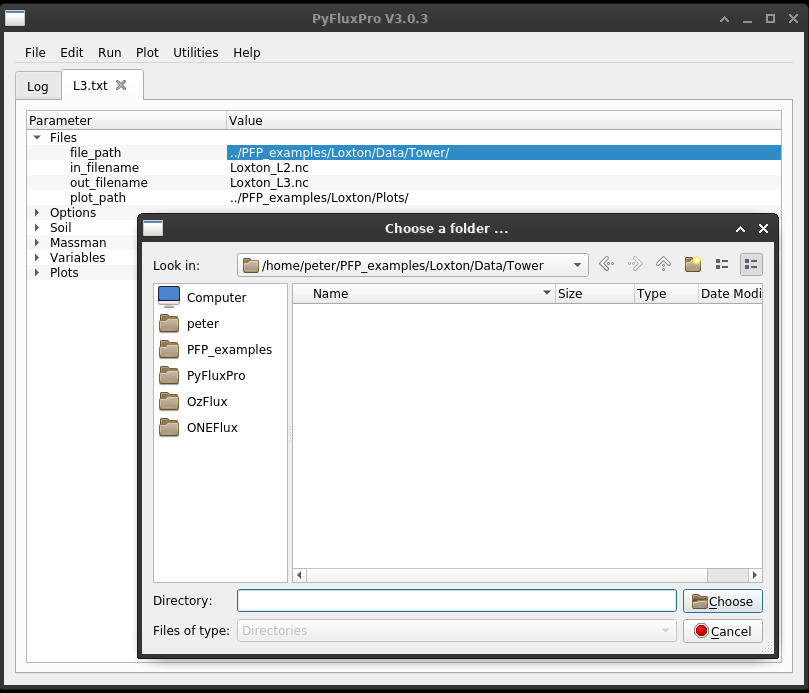The width and height of the screenshot is (809, 693).
Task: Open the File menu
Action: click(35, 53)
